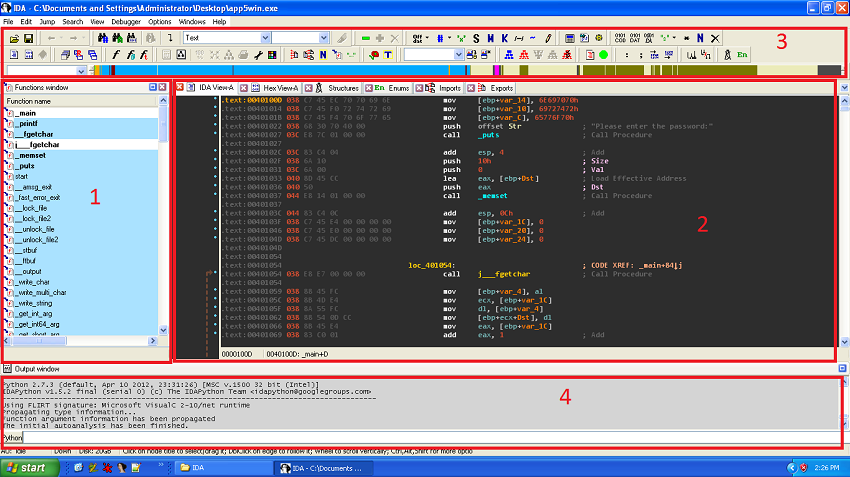Select _memset in the function list
The width and height of the screenshot is (850, 477).
[x=30, y=156]
